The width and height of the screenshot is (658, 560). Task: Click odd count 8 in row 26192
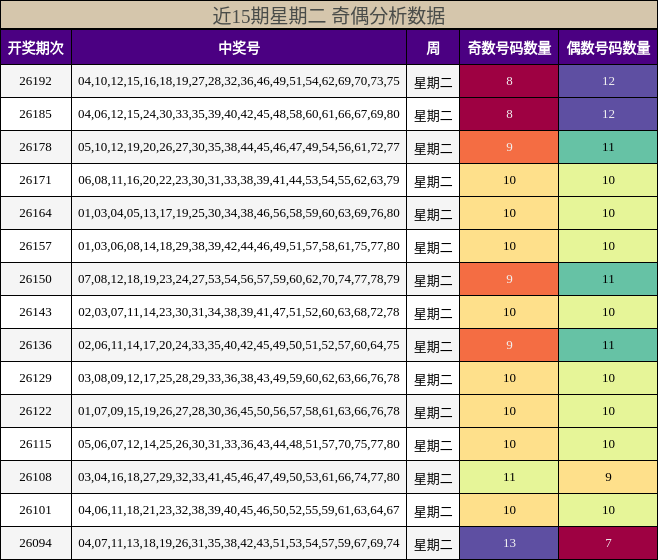(x=509, y=81)
